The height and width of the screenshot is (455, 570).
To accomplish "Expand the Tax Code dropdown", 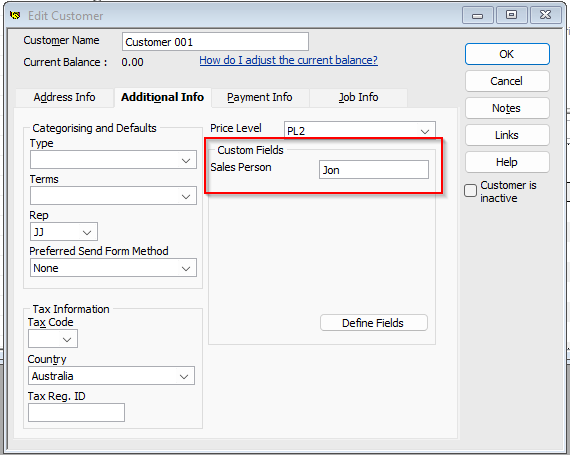I will [53, 339].
